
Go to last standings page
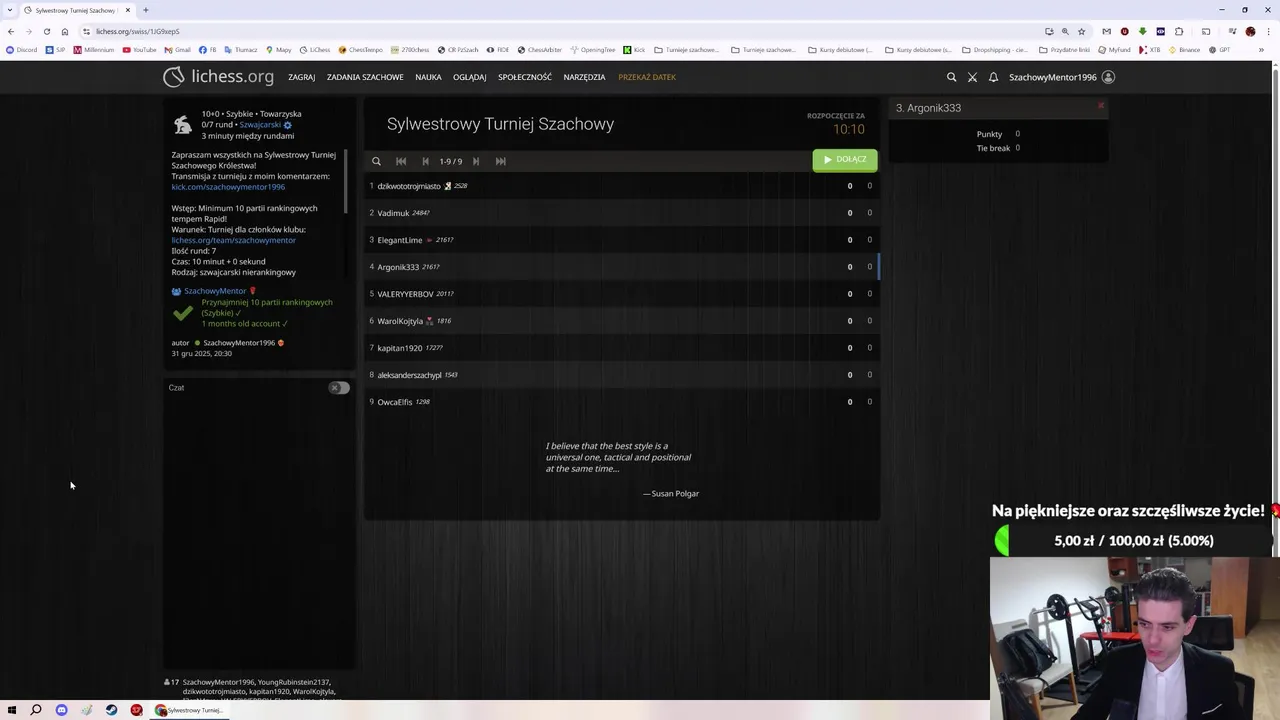click(x=501, y=161)
